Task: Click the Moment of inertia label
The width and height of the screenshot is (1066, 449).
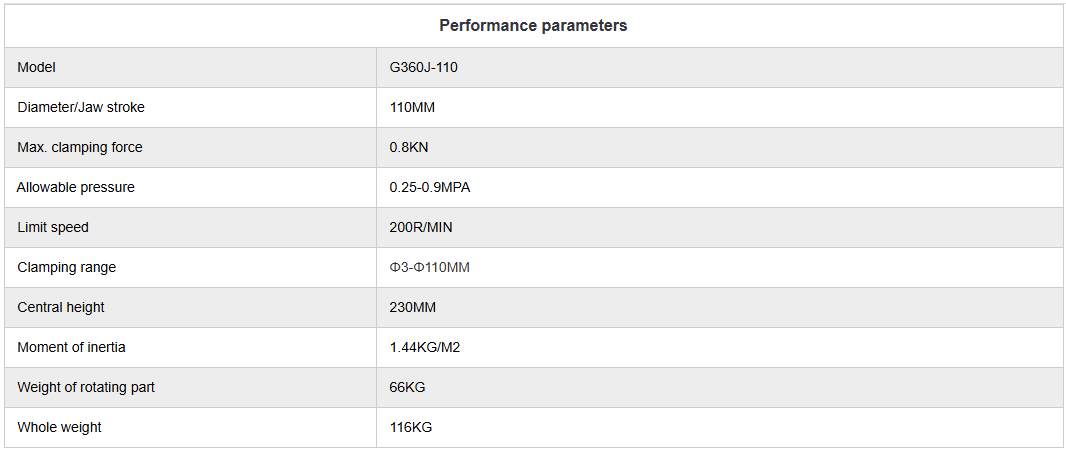Action: [x=72, y=347]
